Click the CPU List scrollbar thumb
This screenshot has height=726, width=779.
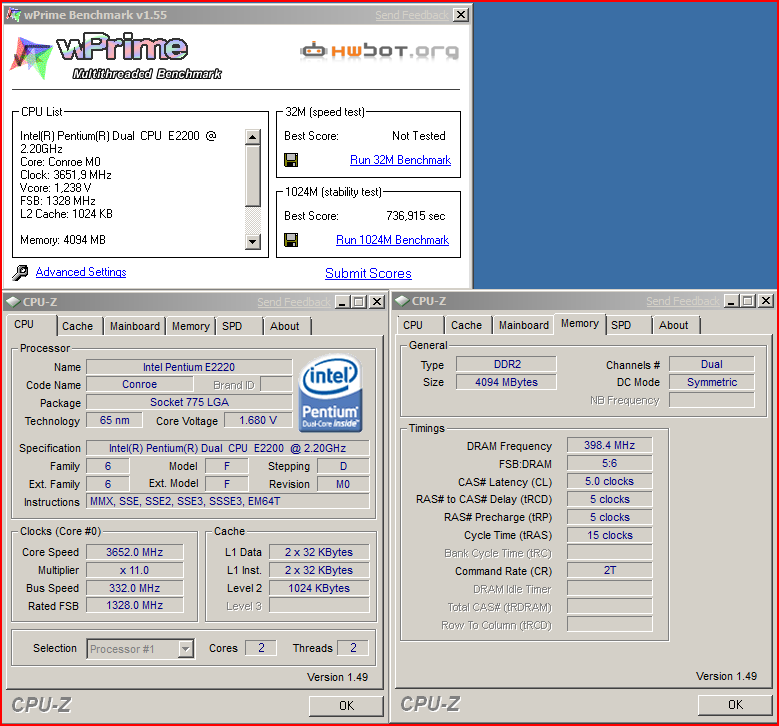(x=253, y=175)
